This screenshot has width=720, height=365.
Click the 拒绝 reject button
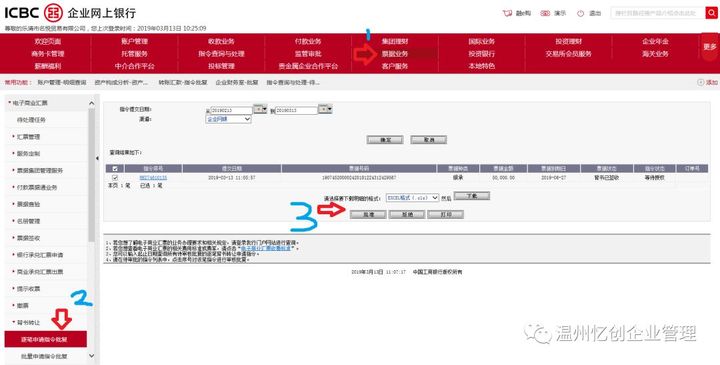pos(407,214)
